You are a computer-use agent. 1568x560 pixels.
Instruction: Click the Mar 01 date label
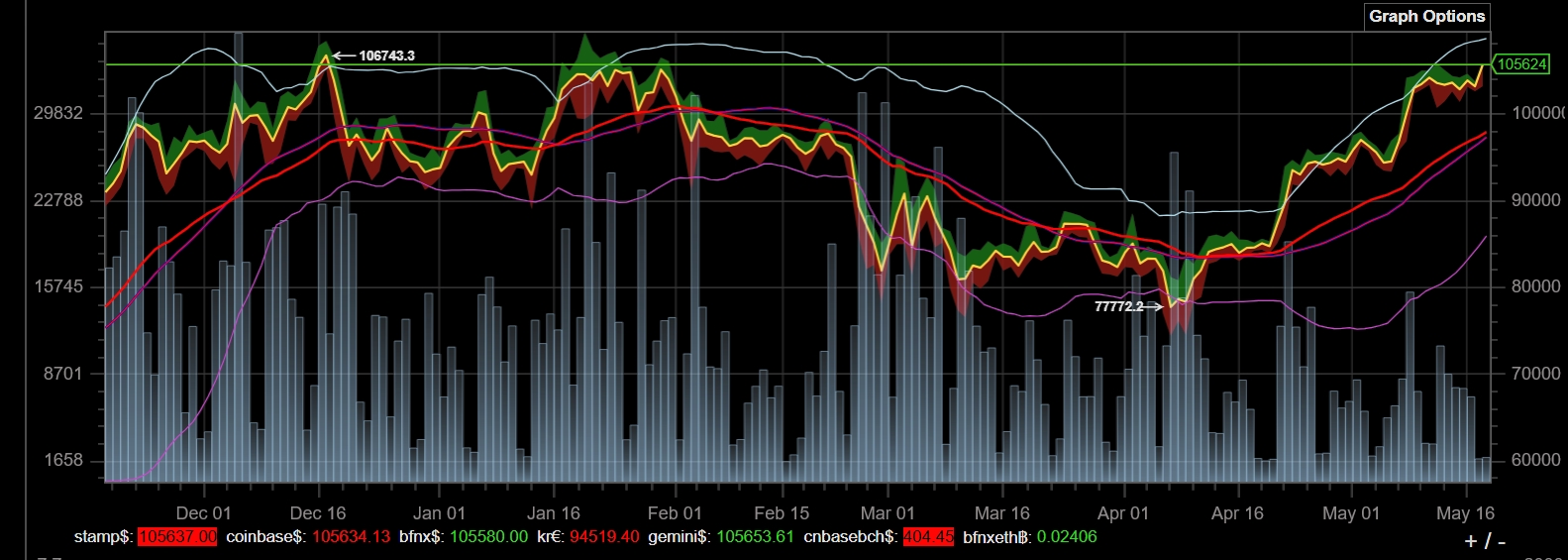(x=888, y=513)
